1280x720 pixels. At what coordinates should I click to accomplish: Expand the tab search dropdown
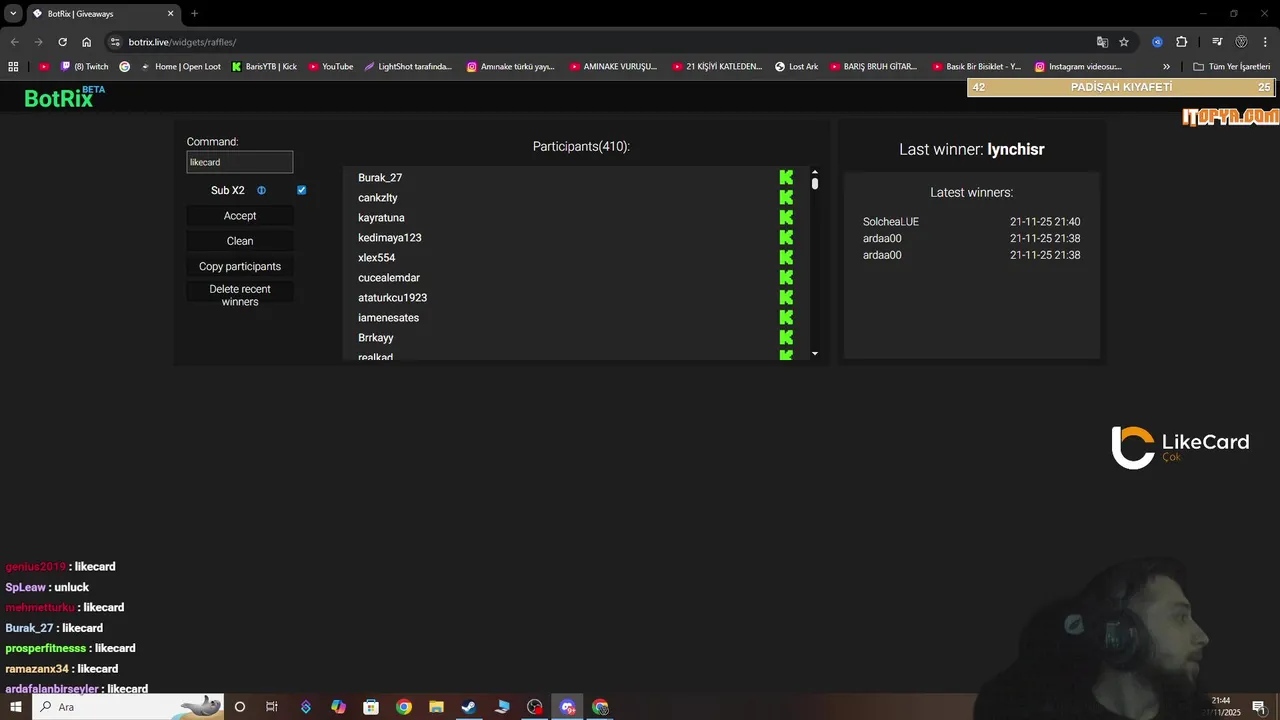[x=13, y=13]
